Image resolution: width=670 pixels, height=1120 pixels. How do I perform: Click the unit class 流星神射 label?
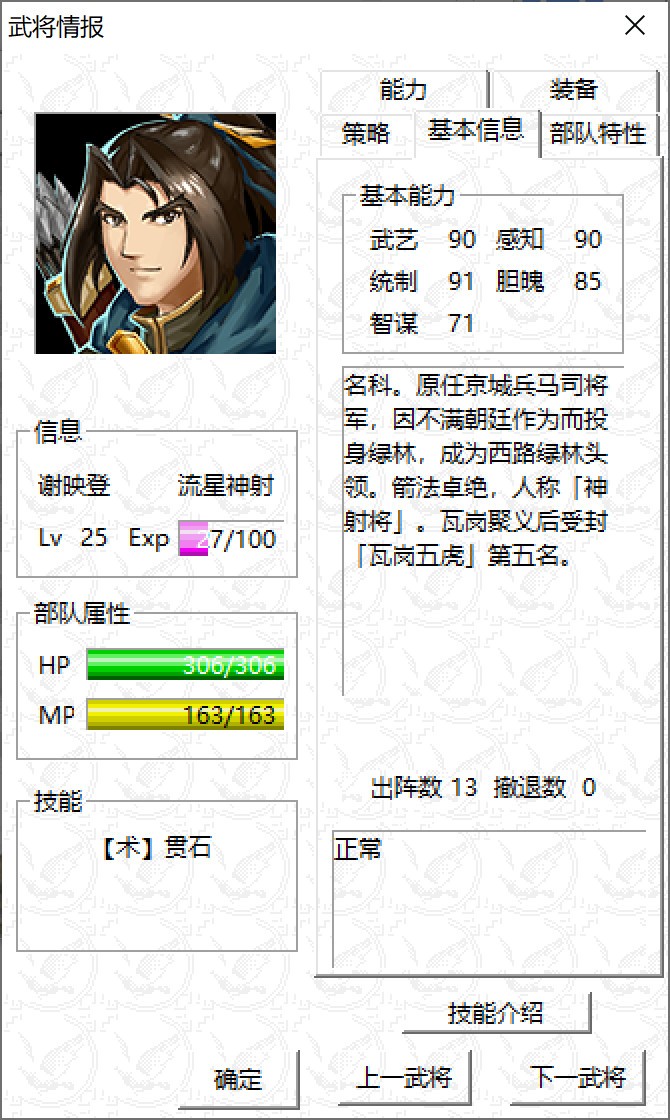pyautogui.click(x=226, y=486)
